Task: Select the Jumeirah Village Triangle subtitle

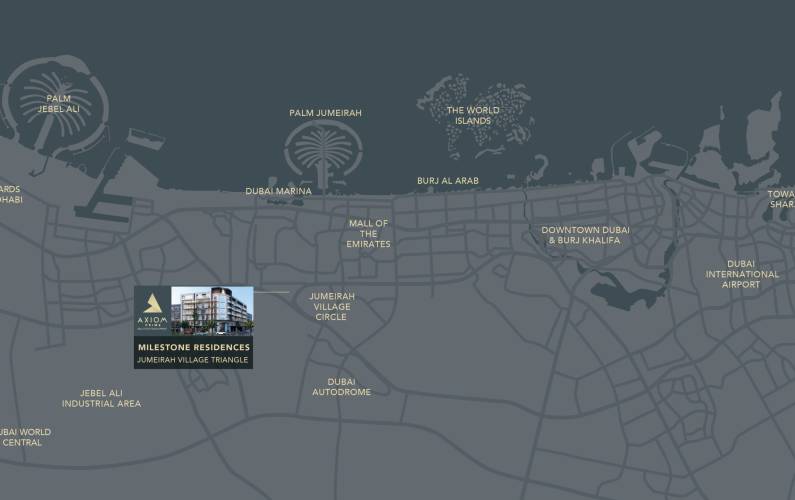Action: 193,359
